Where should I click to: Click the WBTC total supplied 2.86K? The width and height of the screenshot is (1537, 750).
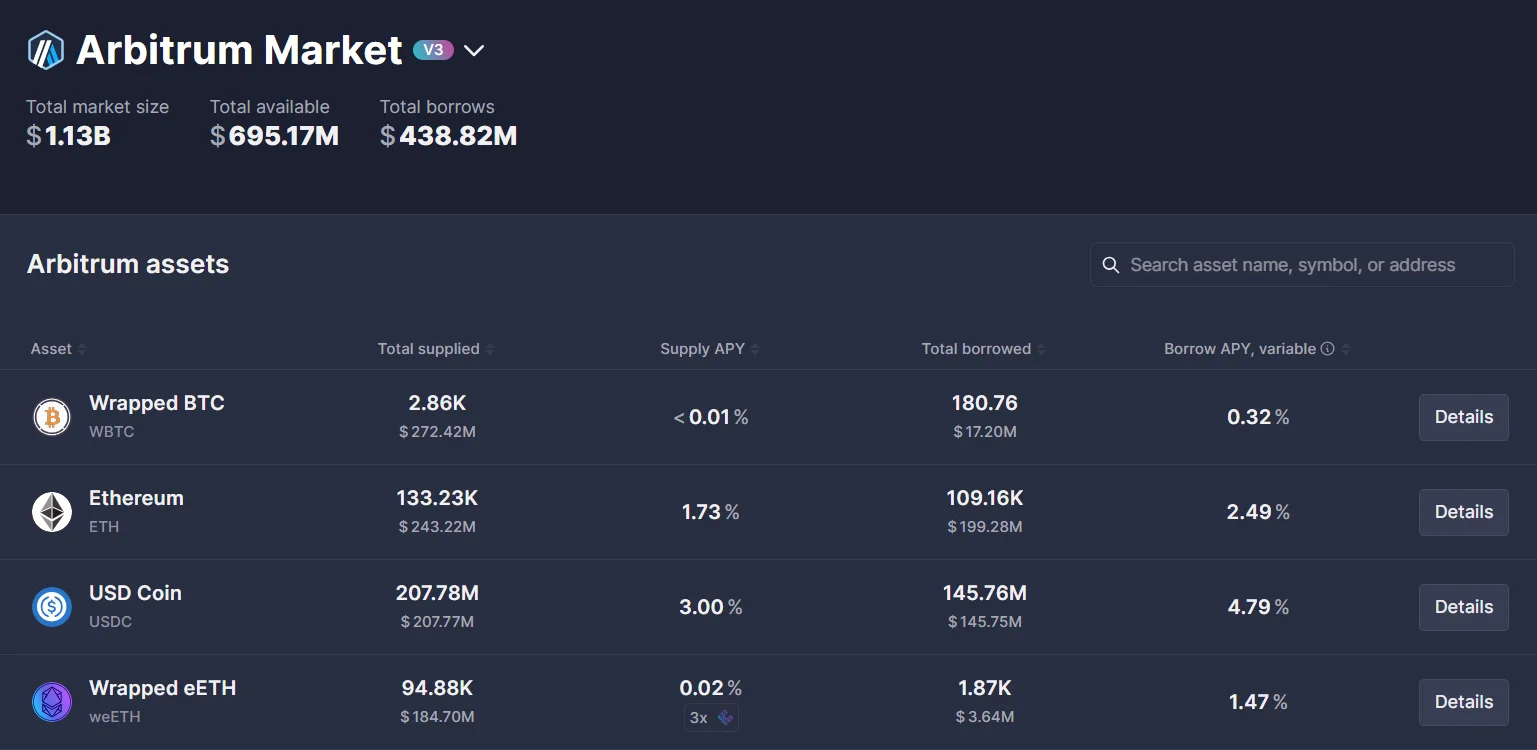[x=437, y=403]
